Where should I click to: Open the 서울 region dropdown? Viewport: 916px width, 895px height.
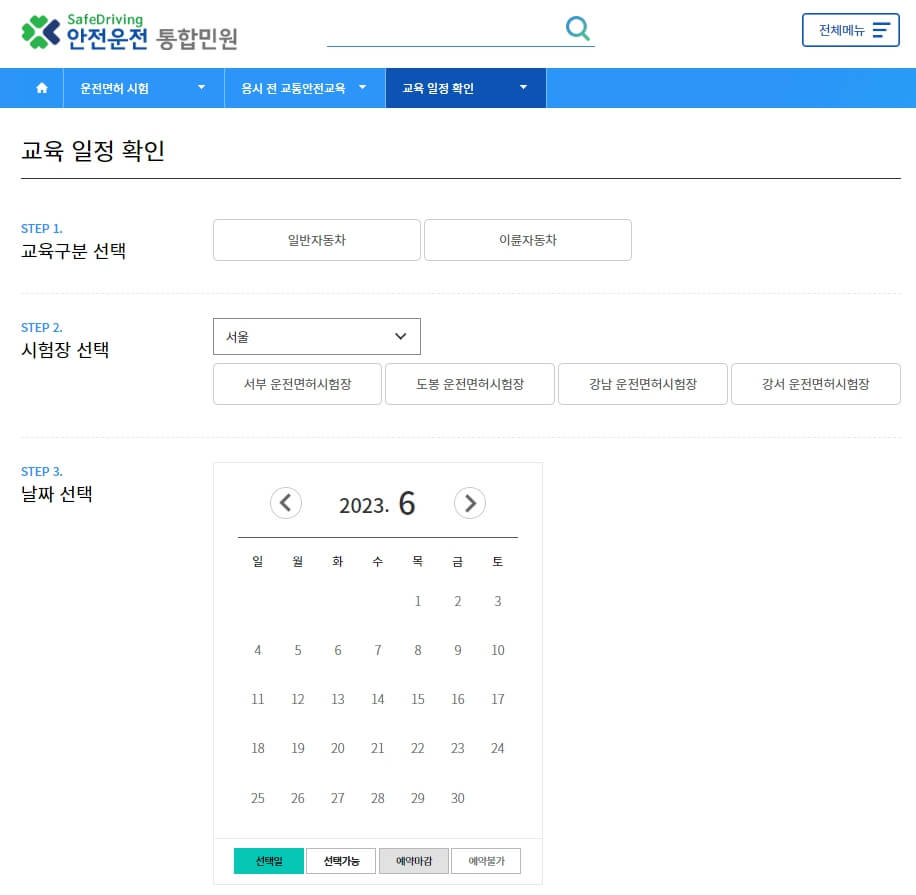tap(316, 336)
